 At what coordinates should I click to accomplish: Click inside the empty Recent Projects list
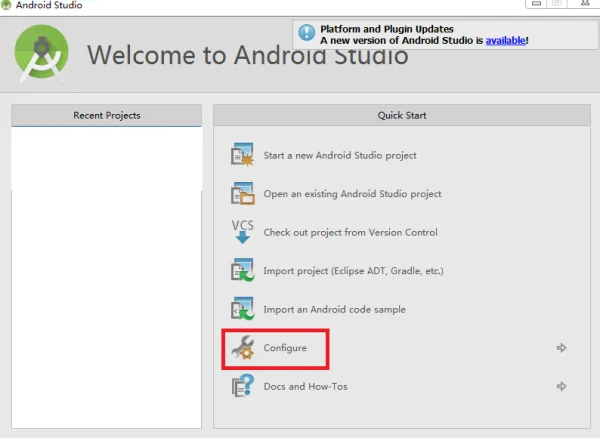click(x=106, y=277)
